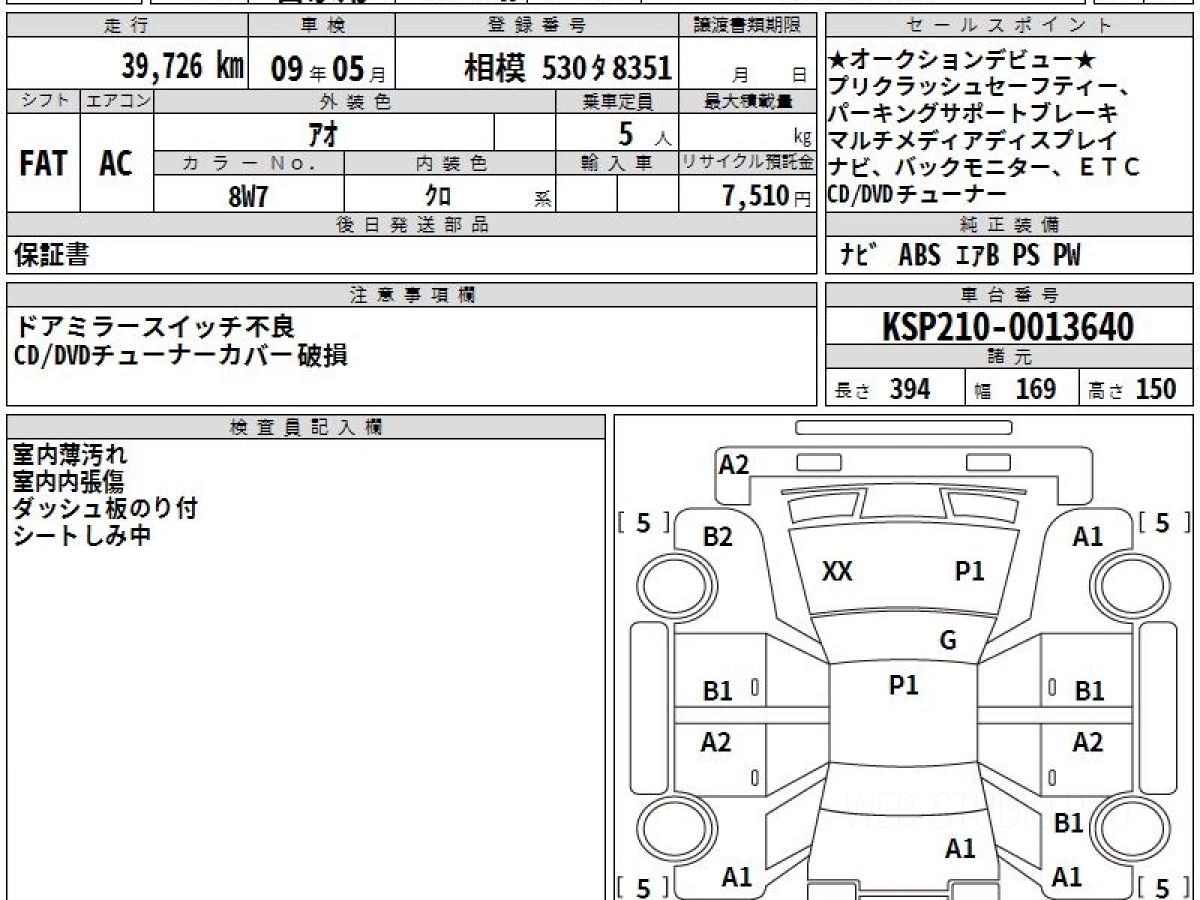Click the XX mark on the hood
Viewport: 1200px width, 900px height.
837,572
